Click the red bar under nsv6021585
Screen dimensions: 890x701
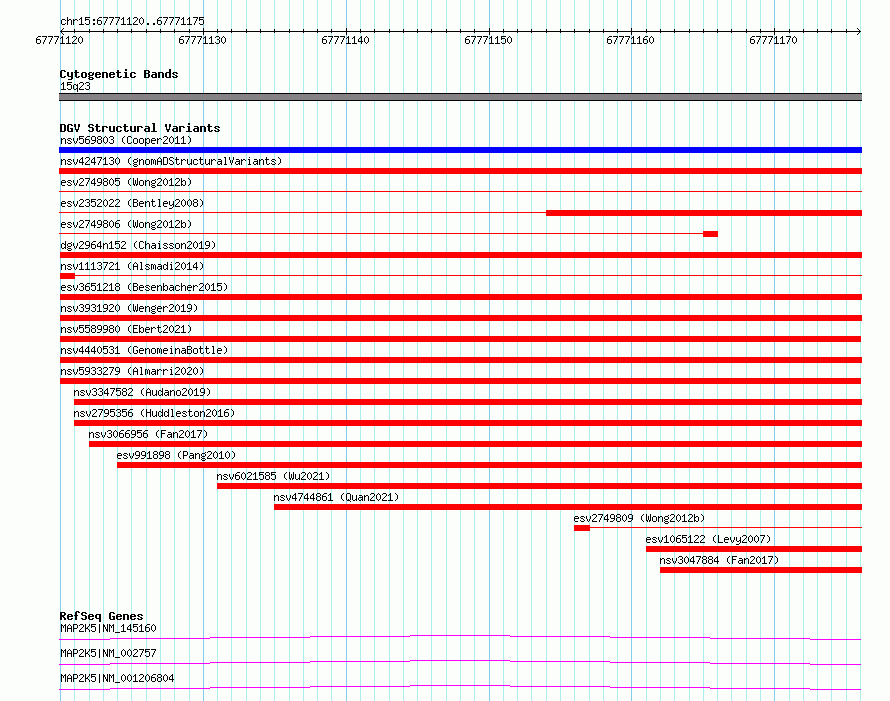click(539, 486)
